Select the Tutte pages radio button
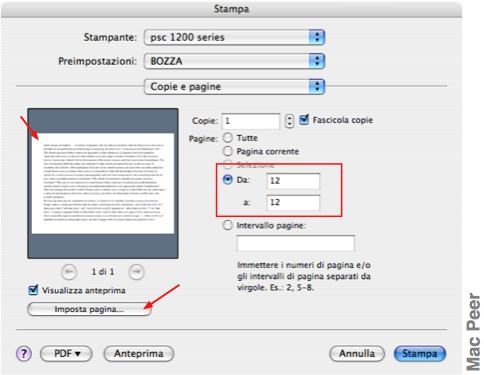 228,138
